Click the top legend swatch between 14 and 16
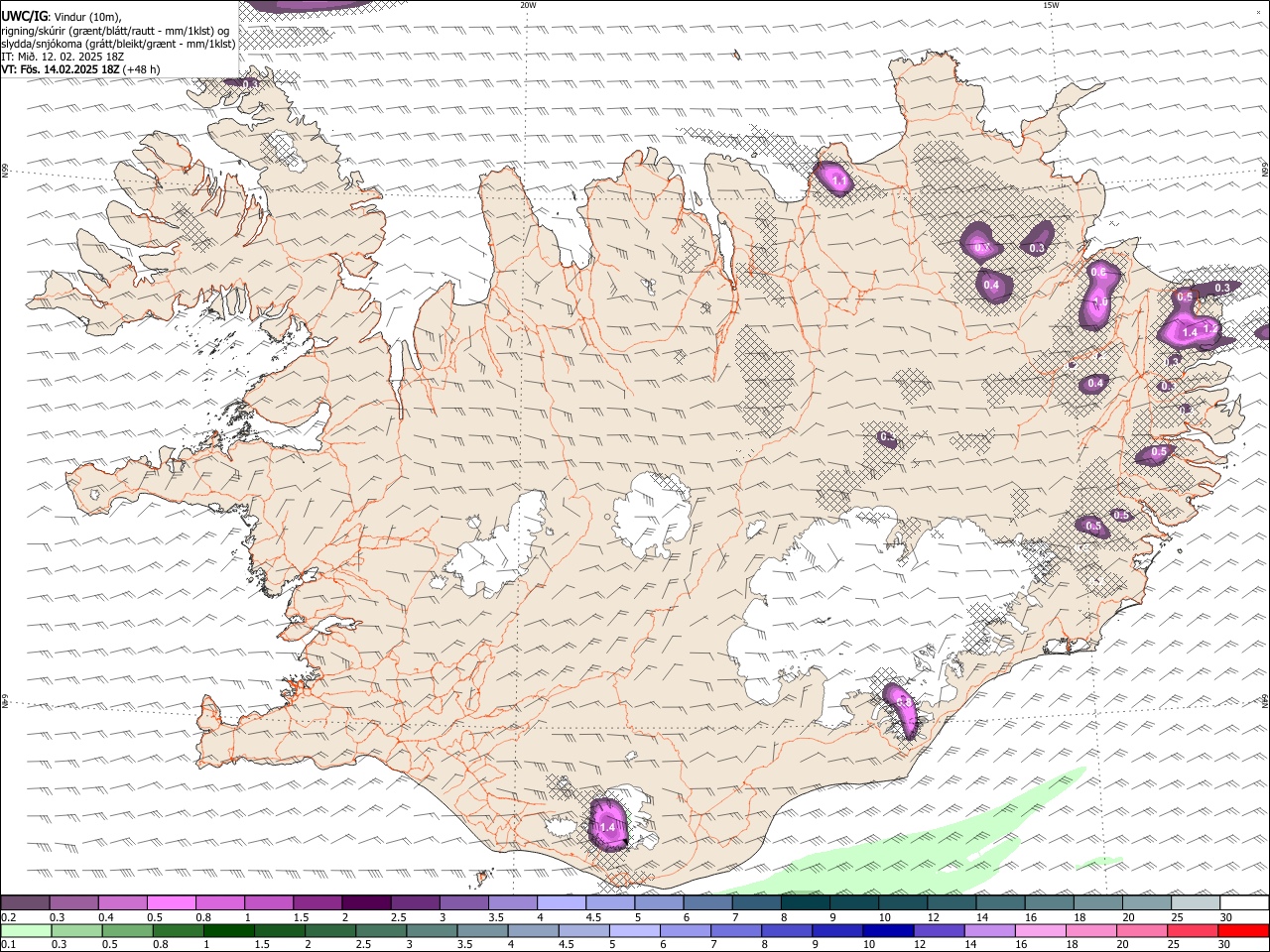1270x952 pixels. [1000, 903]
